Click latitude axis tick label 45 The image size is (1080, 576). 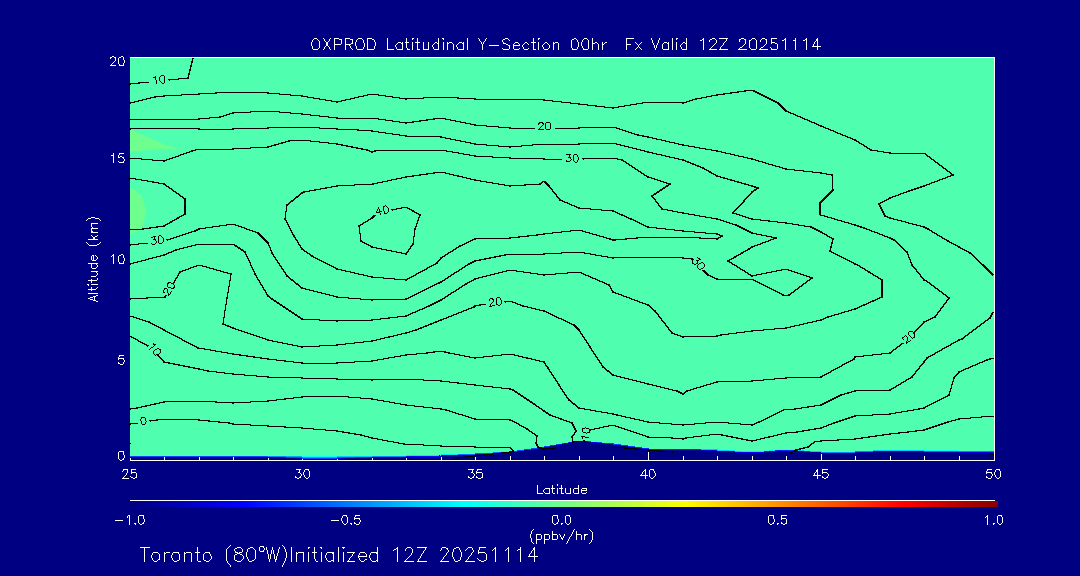820,474
